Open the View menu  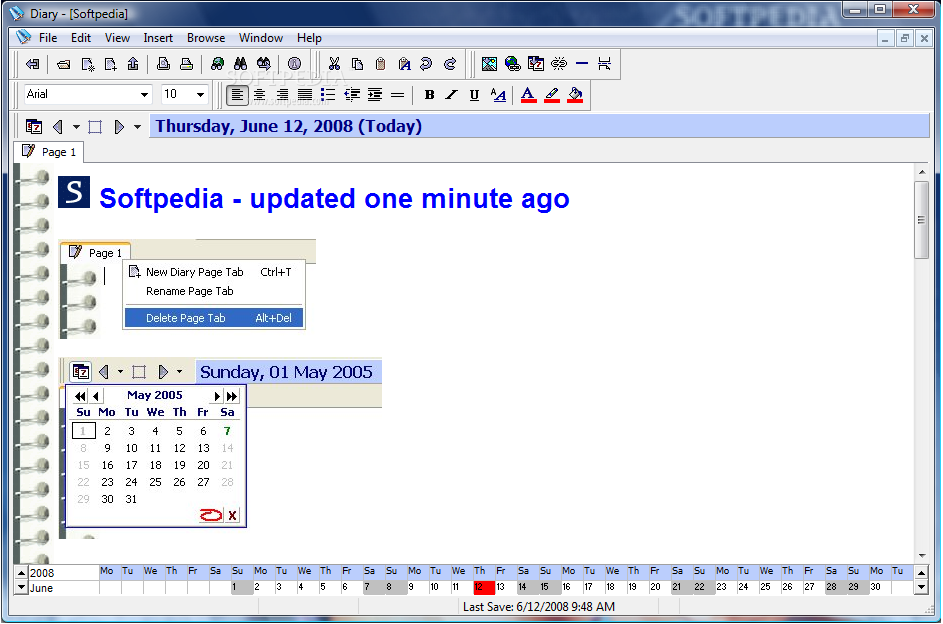117,38
